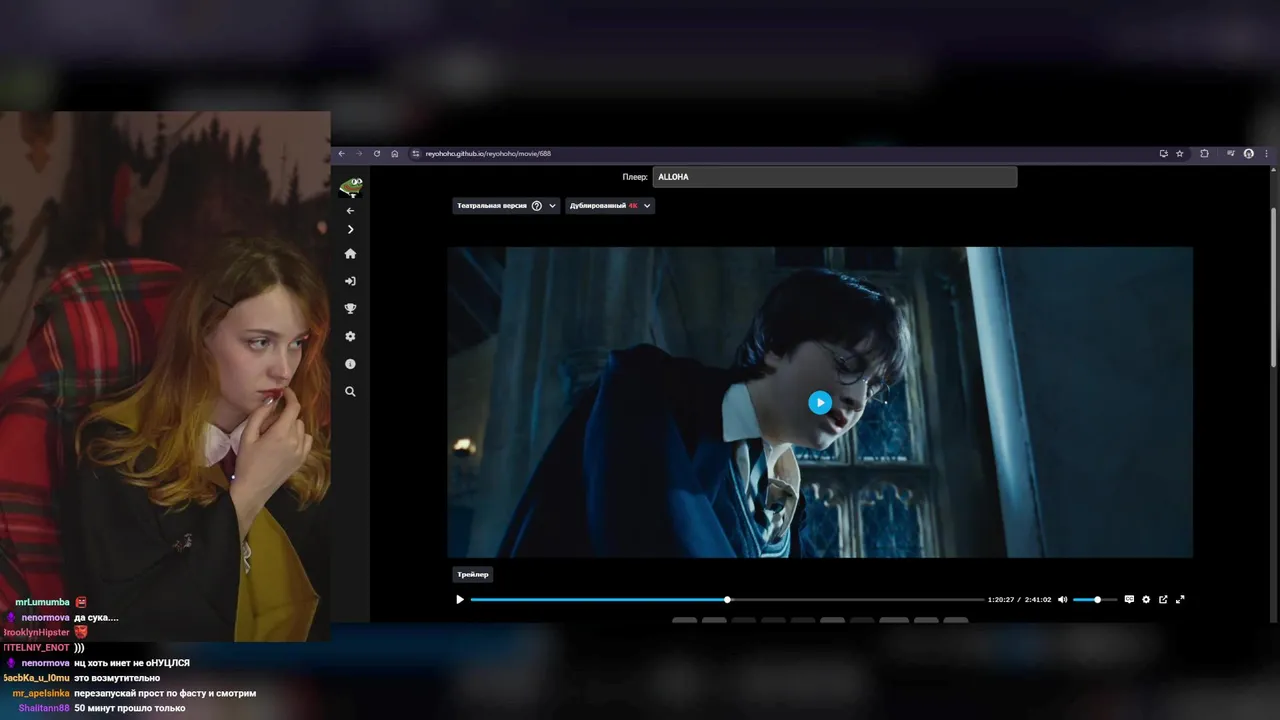Click the blue play button on video
The width and height of the screenshot is (1280, 720).
pyautogui.click(x=820, y=402)
